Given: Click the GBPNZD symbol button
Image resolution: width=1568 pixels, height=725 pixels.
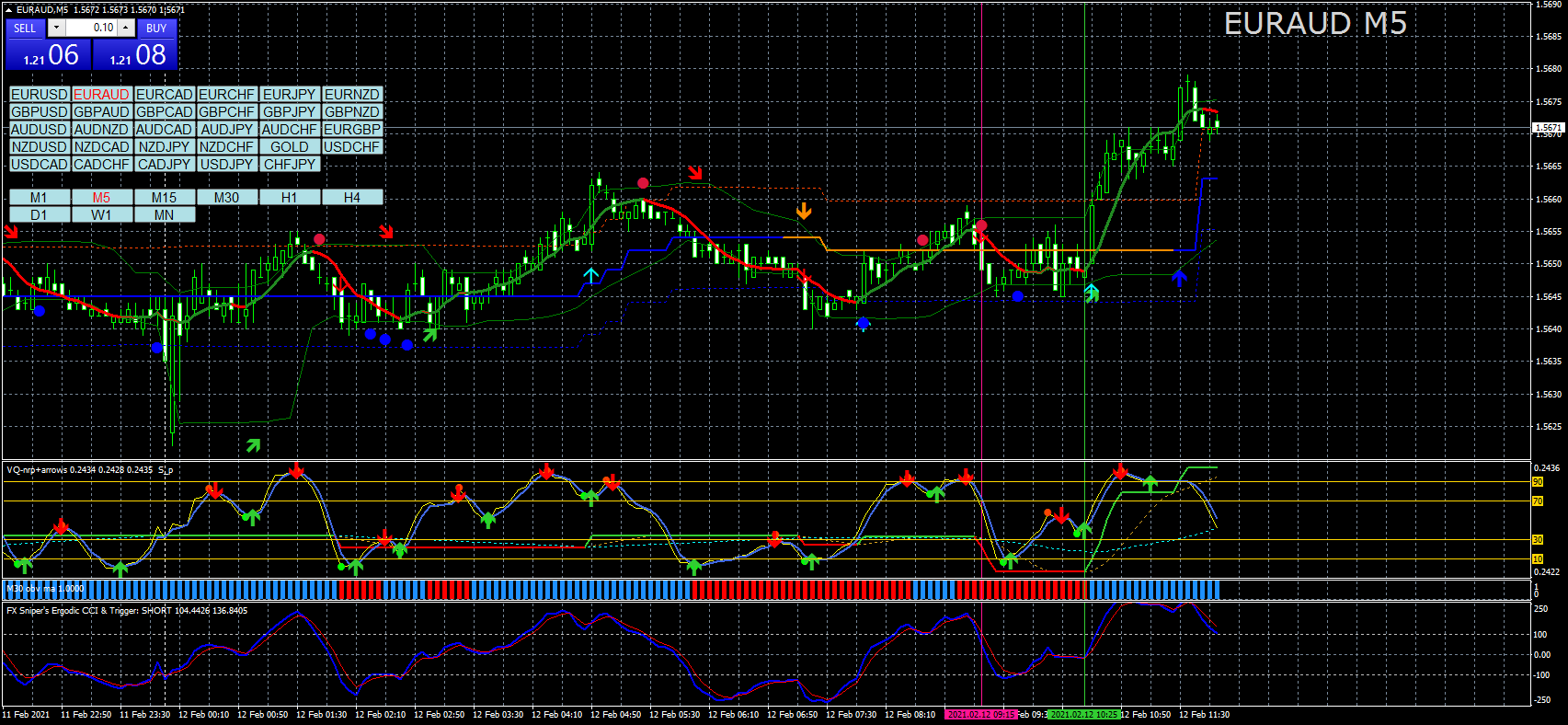Looking at the screenshot, I should click(352, 112).
